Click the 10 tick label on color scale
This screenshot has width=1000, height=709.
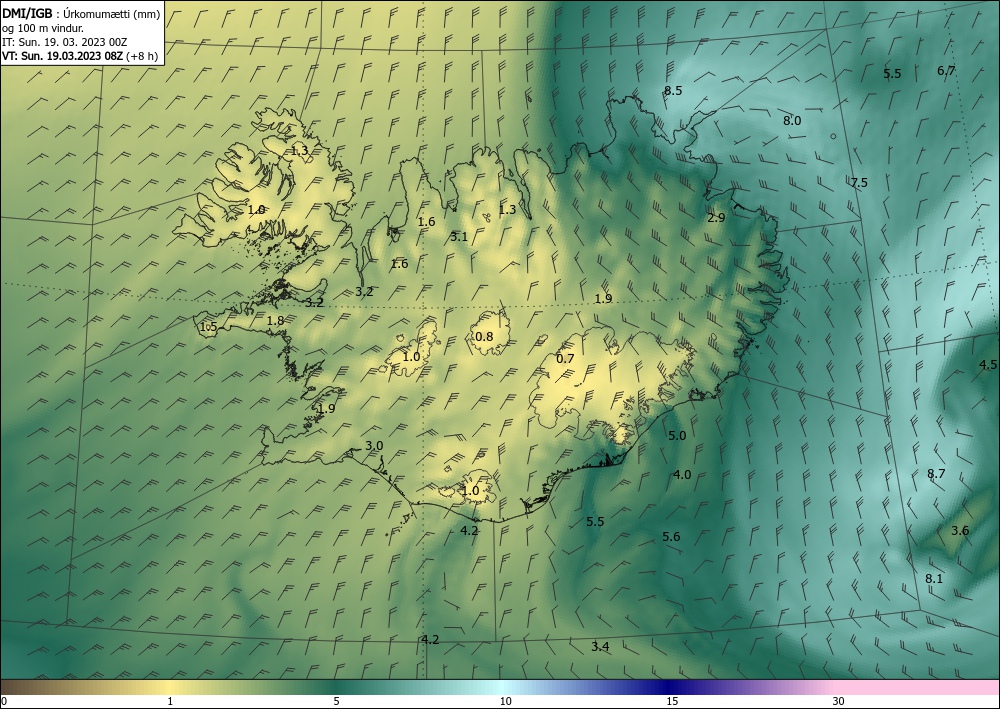click(x=505, y=701)
